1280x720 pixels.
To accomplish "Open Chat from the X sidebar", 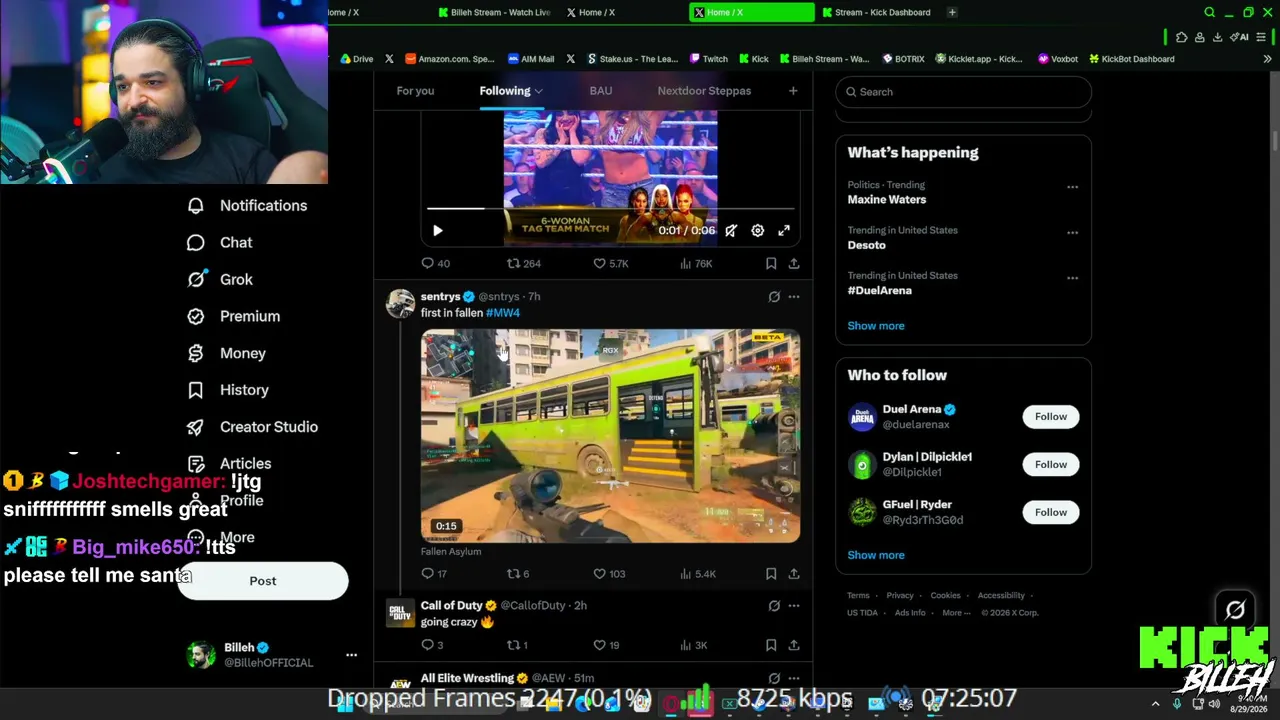I will tap(220, 243).
